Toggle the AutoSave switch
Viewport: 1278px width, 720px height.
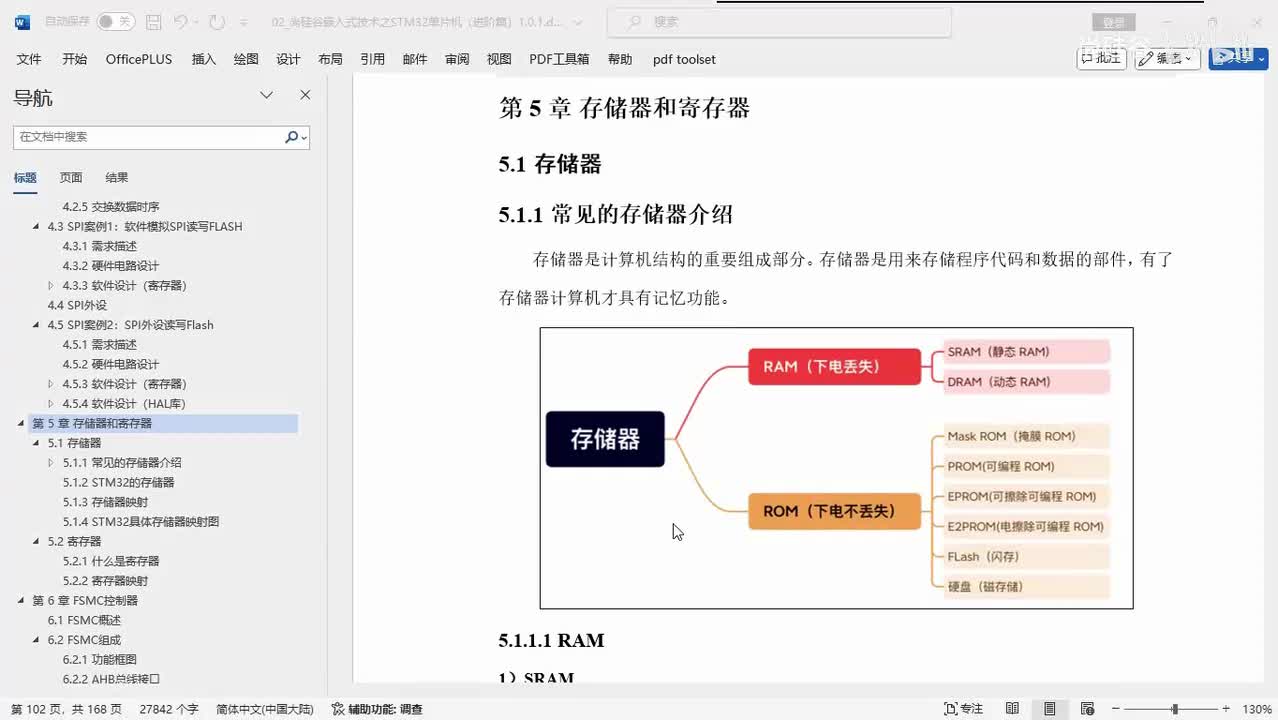tap(115, 21)
